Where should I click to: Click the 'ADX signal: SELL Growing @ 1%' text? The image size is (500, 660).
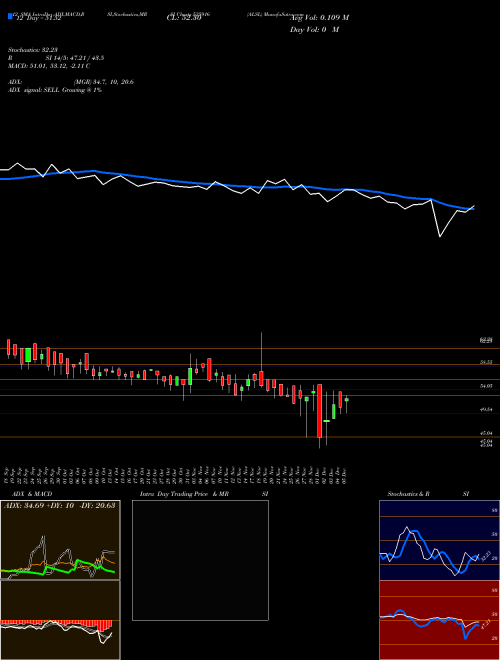(x=55, y=90)
